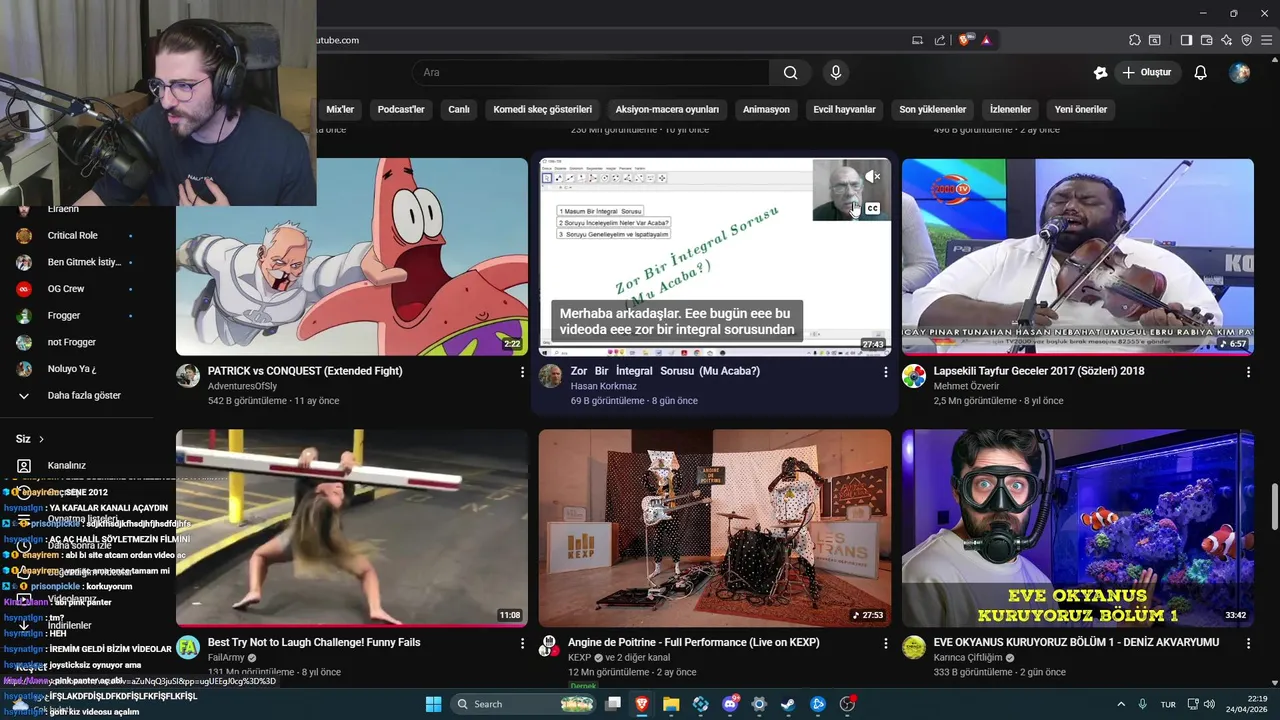This screenshot has width=1280, height=720.
Task: Toggle CC captions on integral video preview
Action: click(x=873, y=208)
